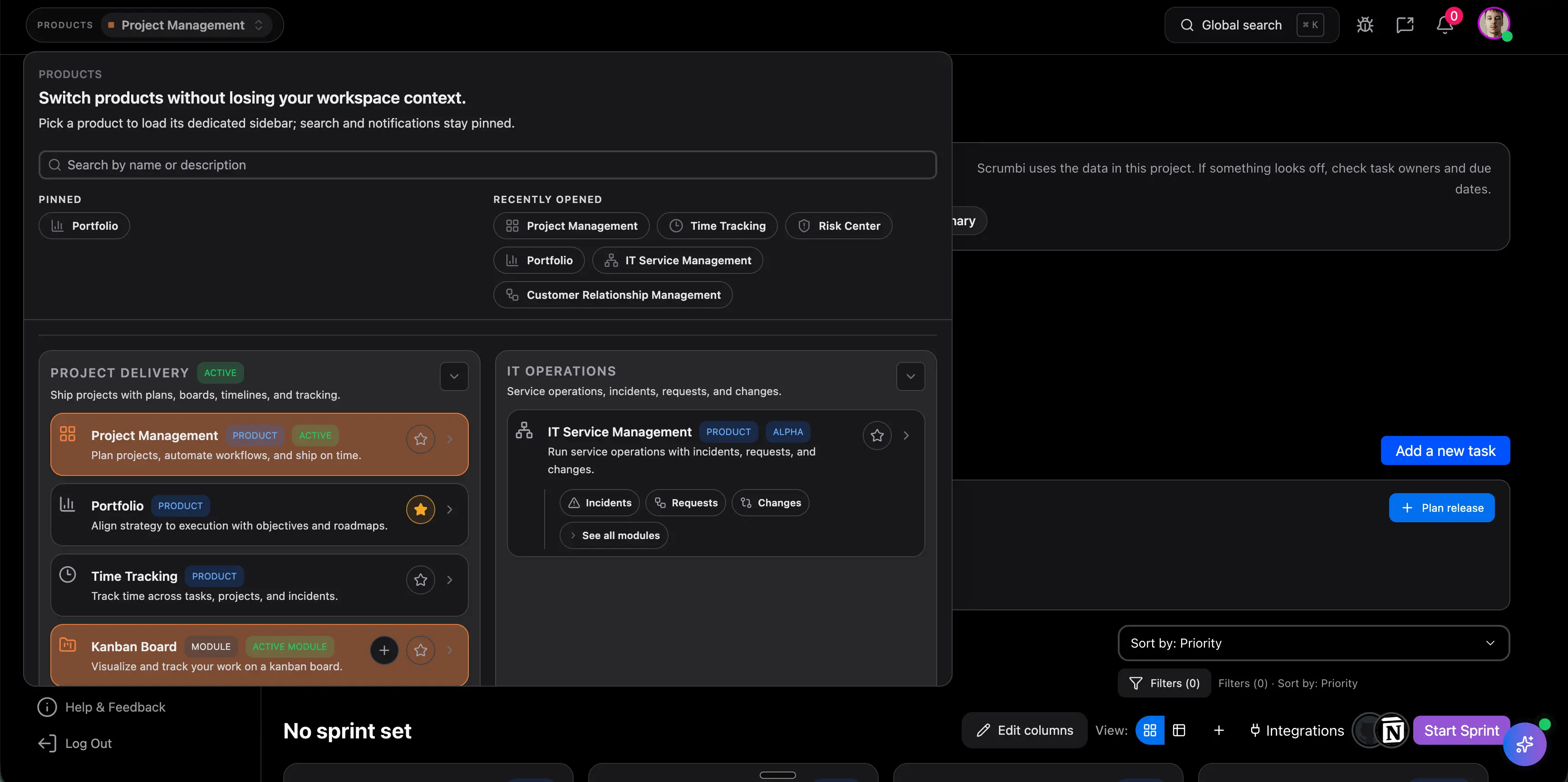Star the IT Service Management product
This screenshot has height=782, width=1568.
pos(876,436)
